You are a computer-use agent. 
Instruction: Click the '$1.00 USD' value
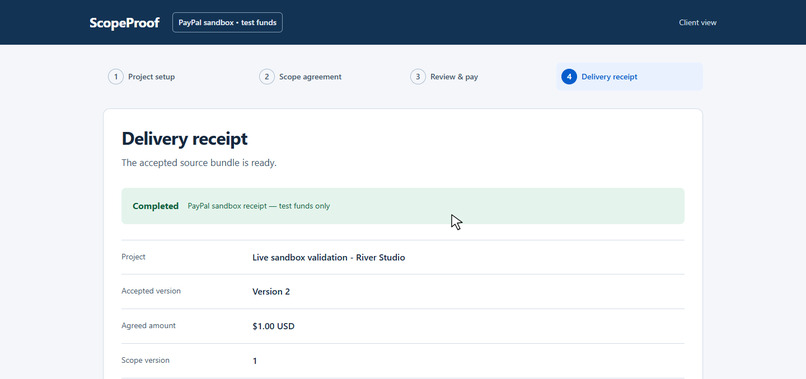click(x=273, y=327)
